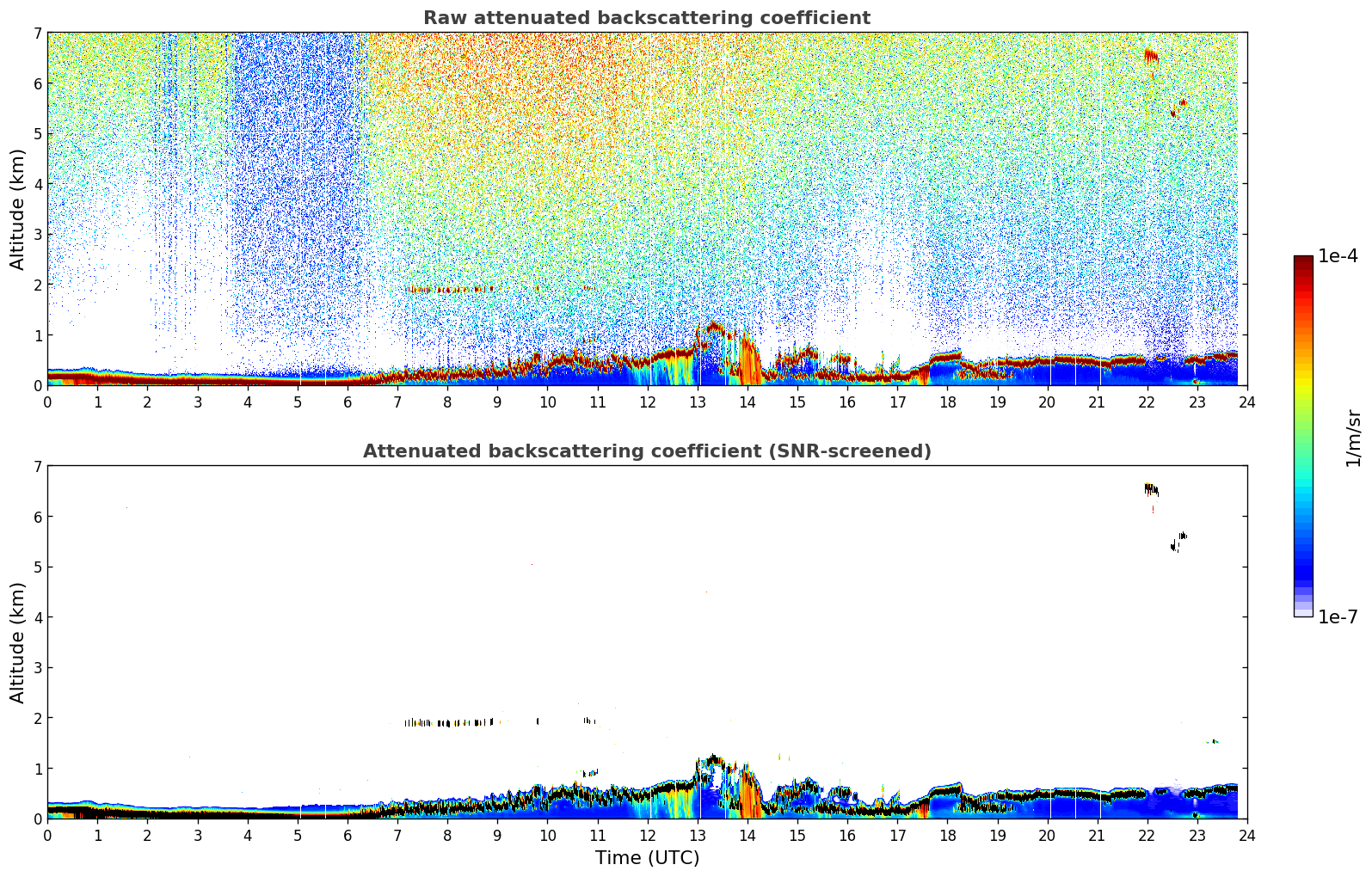Image resolution: width=1372 pixels, height=877 pixels.
Task: Click the 'Time (UTC)' axis label
Action: pos(647,858)
